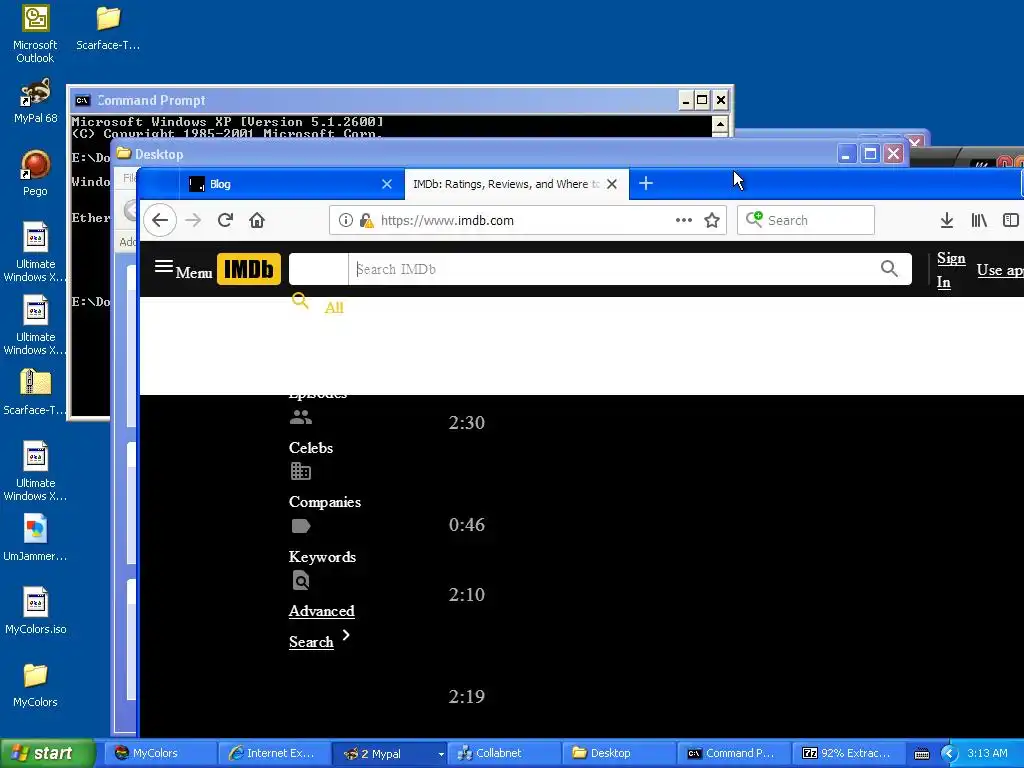Select the Pego desktop shortcut
This screenshot has height=768, width=1024.
pos(35,173)
